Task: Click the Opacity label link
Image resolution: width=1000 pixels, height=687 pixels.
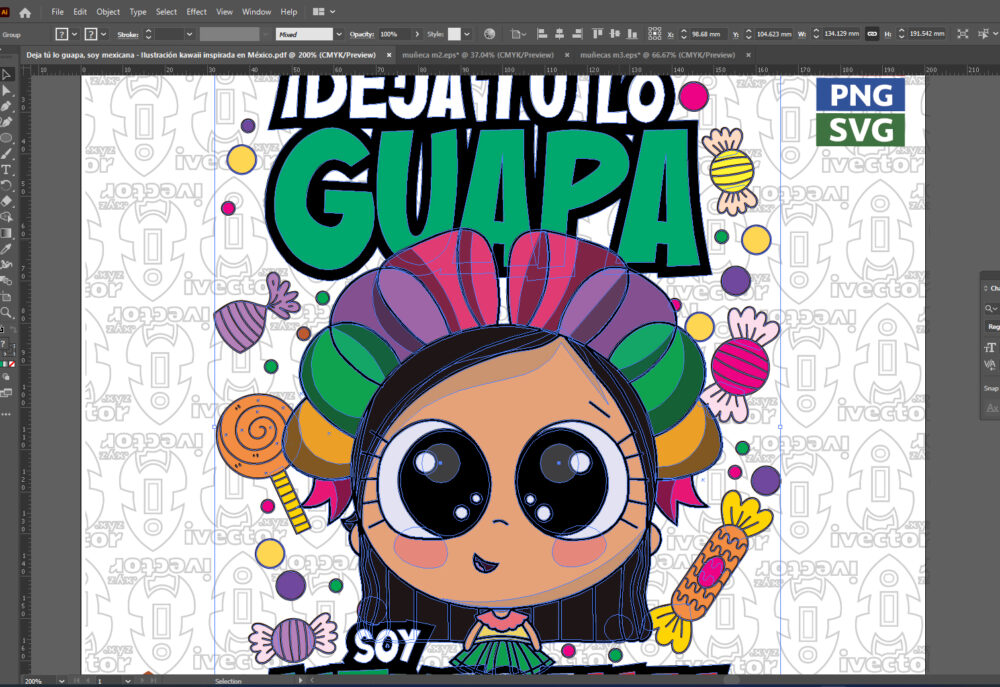Action: pyautogui.click(x=362, y=34)
